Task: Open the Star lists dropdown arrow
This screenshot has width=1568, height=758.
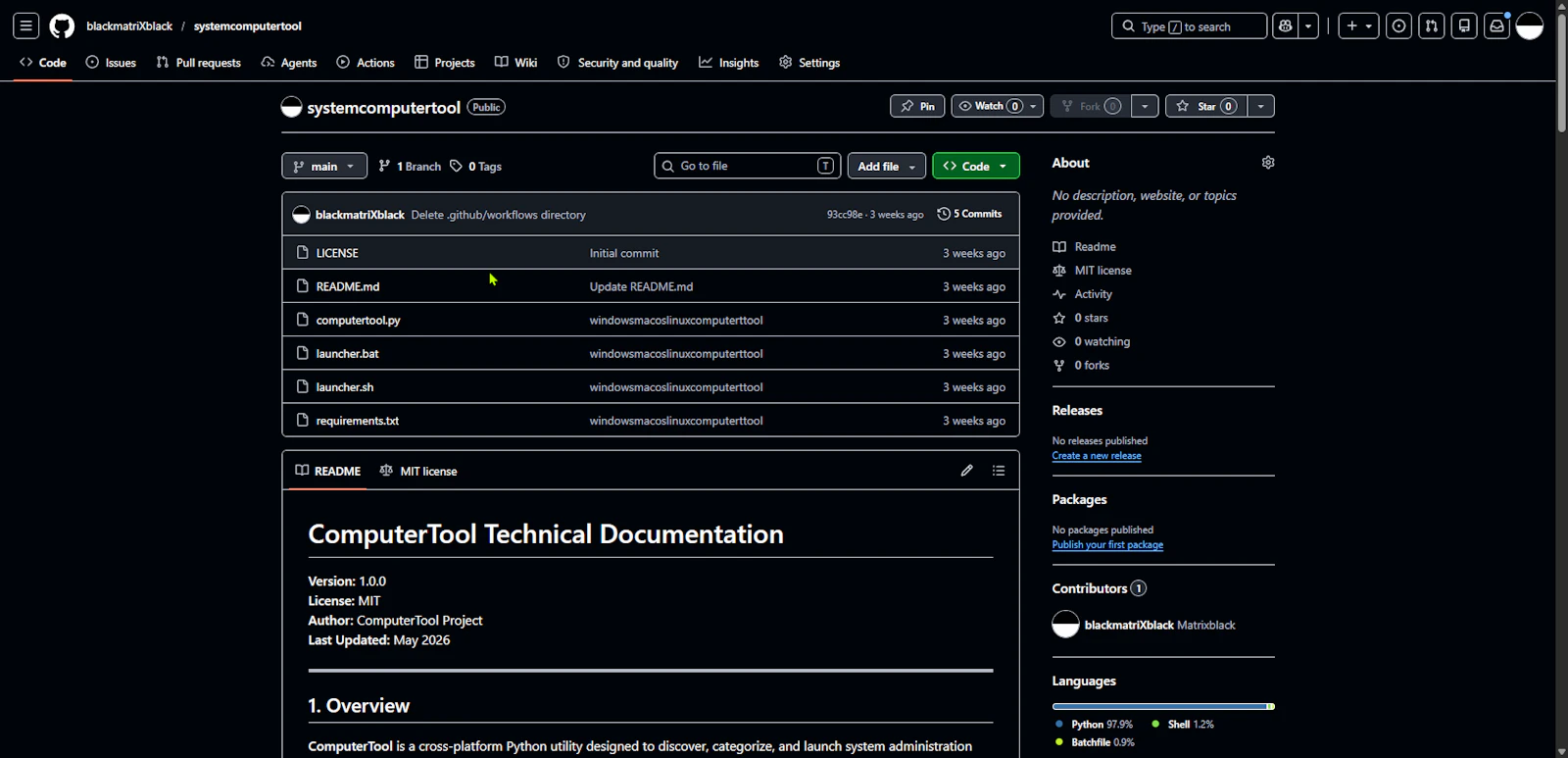Action: tap(1261, 106)
